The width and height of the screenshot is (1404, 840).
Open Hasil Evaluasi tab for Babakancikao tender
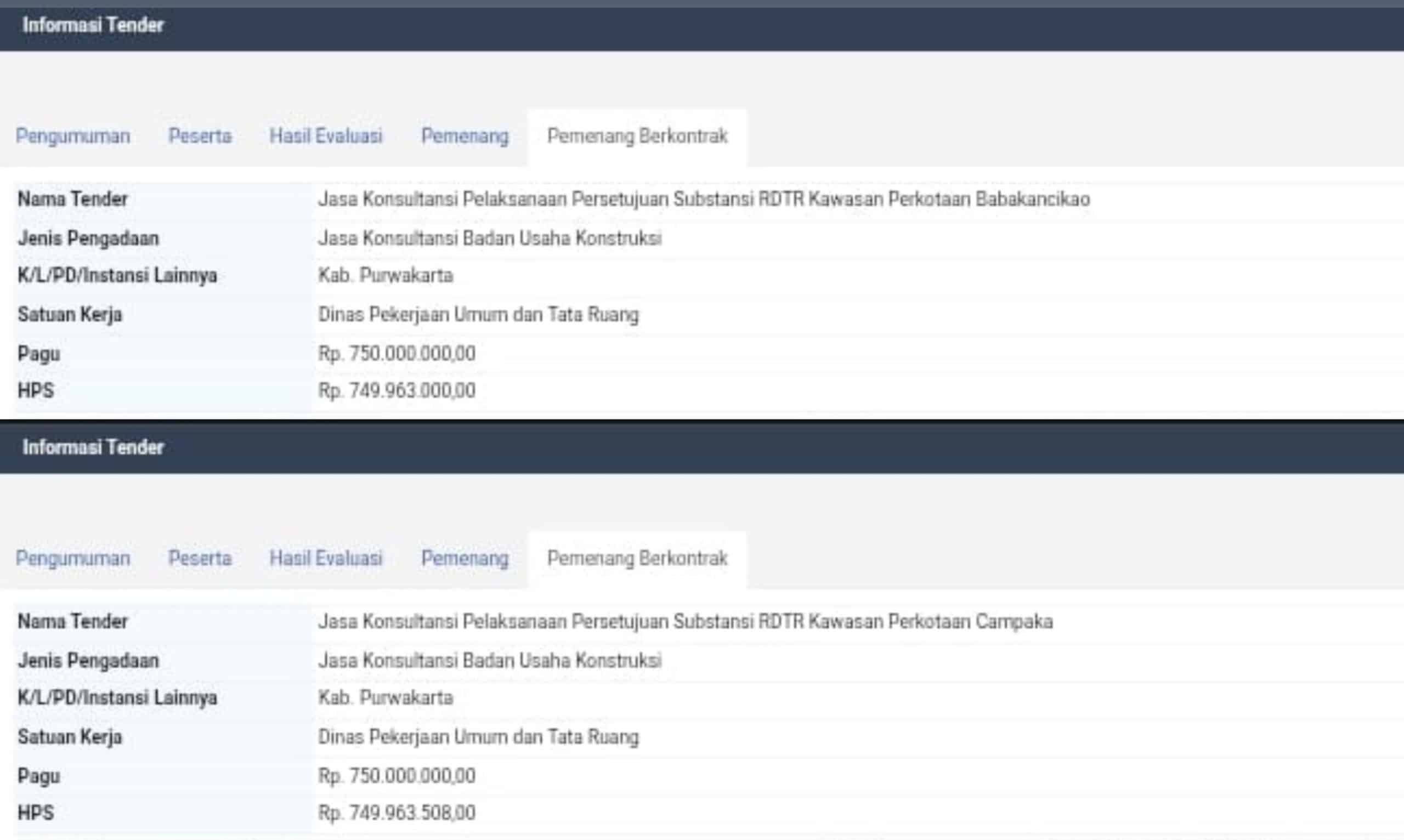[x=326, y=136]
